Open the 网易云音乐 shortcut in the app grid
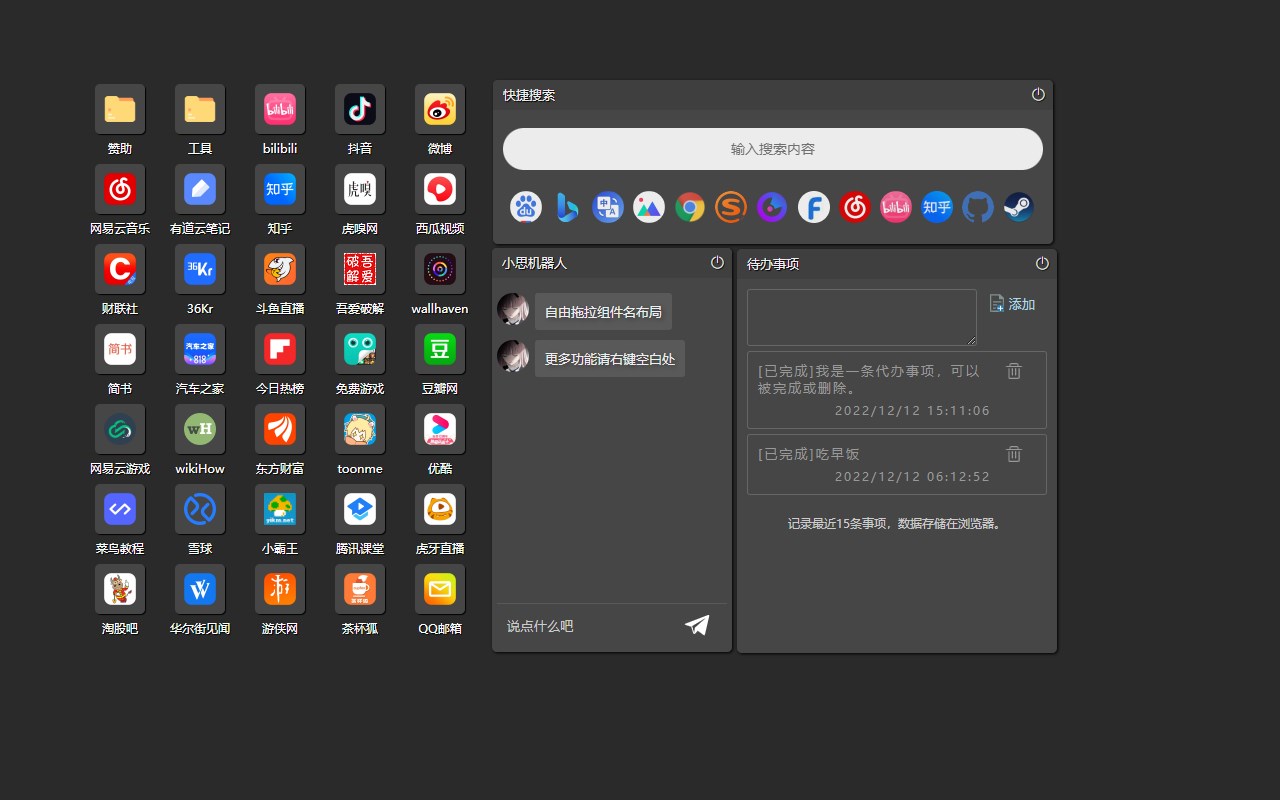 120,189
